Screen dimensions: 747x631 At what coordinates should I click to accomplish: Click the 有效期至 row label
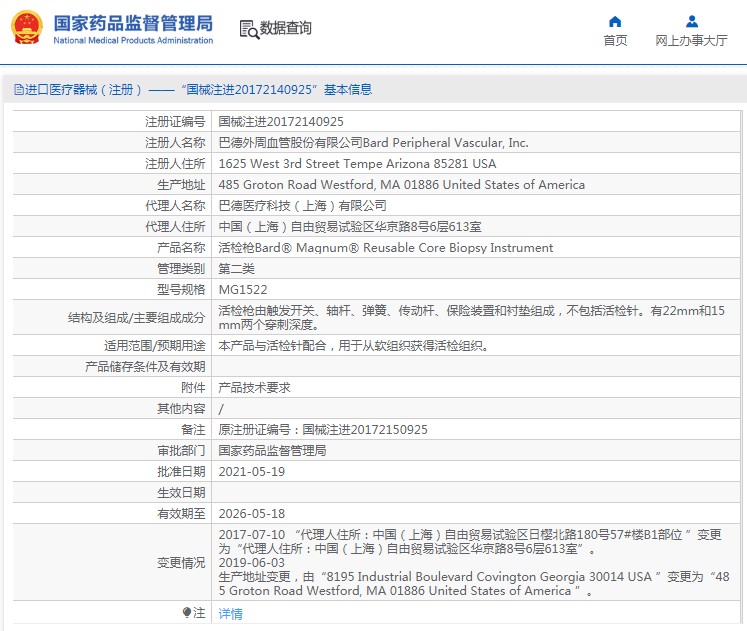[x=181, y=513]
